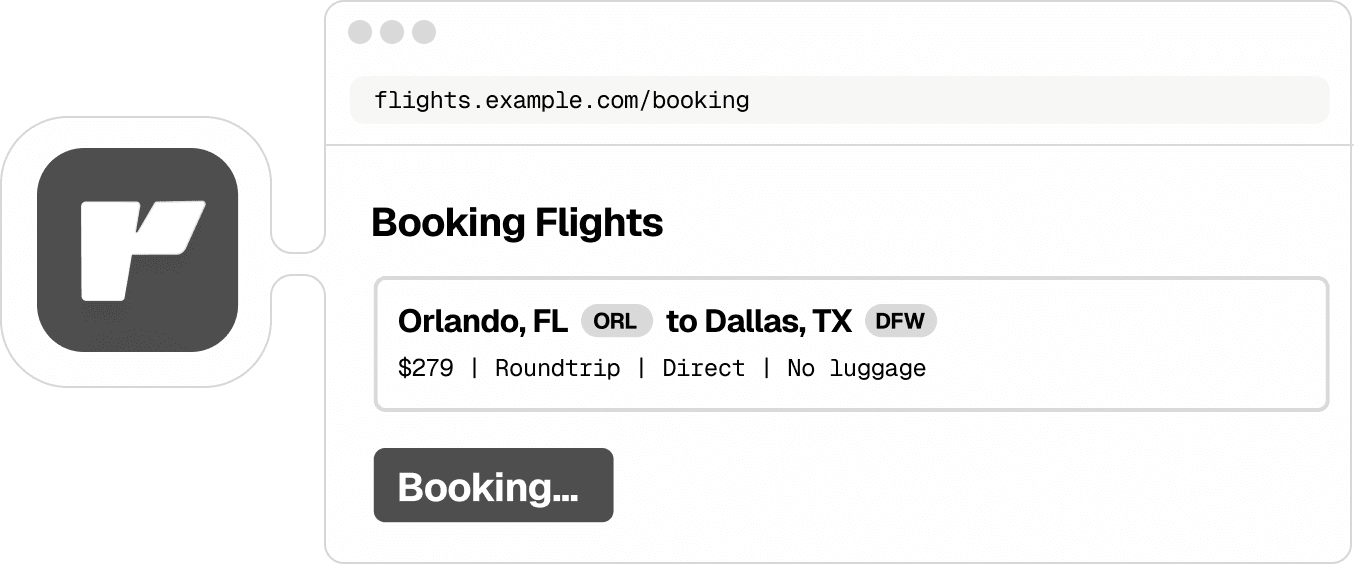Screen dimensions: 1354x564
Task: Click the $279 price label
Action: (425, 368)
